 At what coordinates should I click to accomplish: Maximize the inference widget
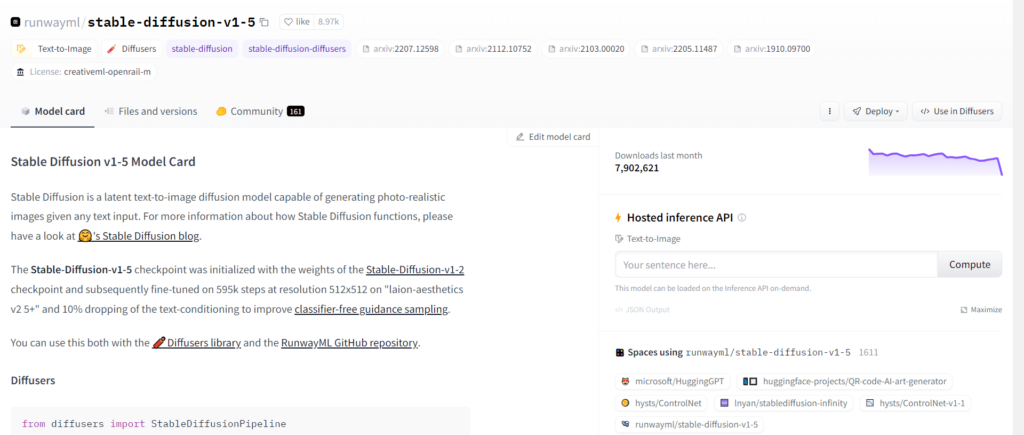pyautogui.click(x=981, y=310)
